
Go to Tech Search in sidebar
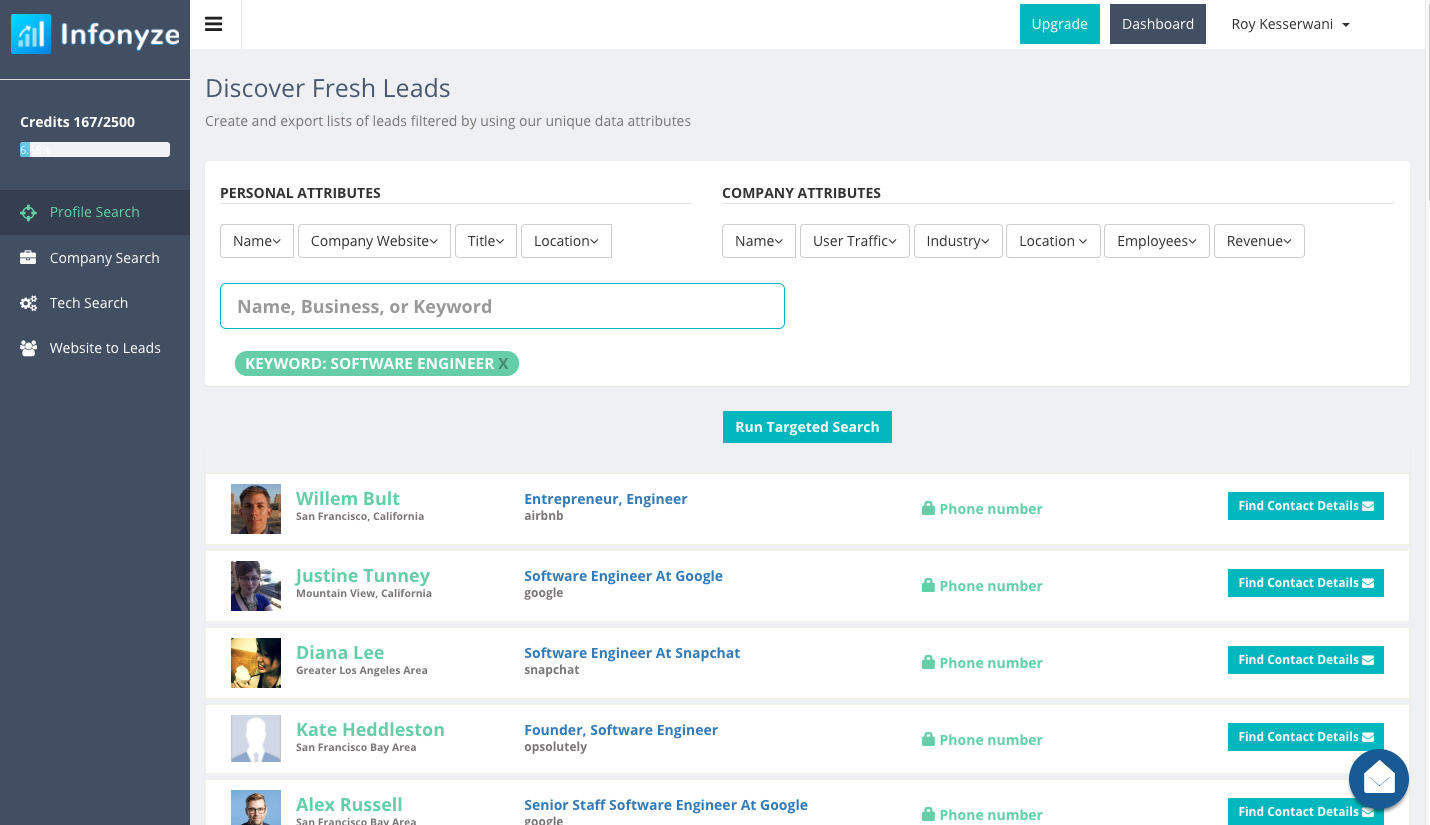click(x=95, y=303)
